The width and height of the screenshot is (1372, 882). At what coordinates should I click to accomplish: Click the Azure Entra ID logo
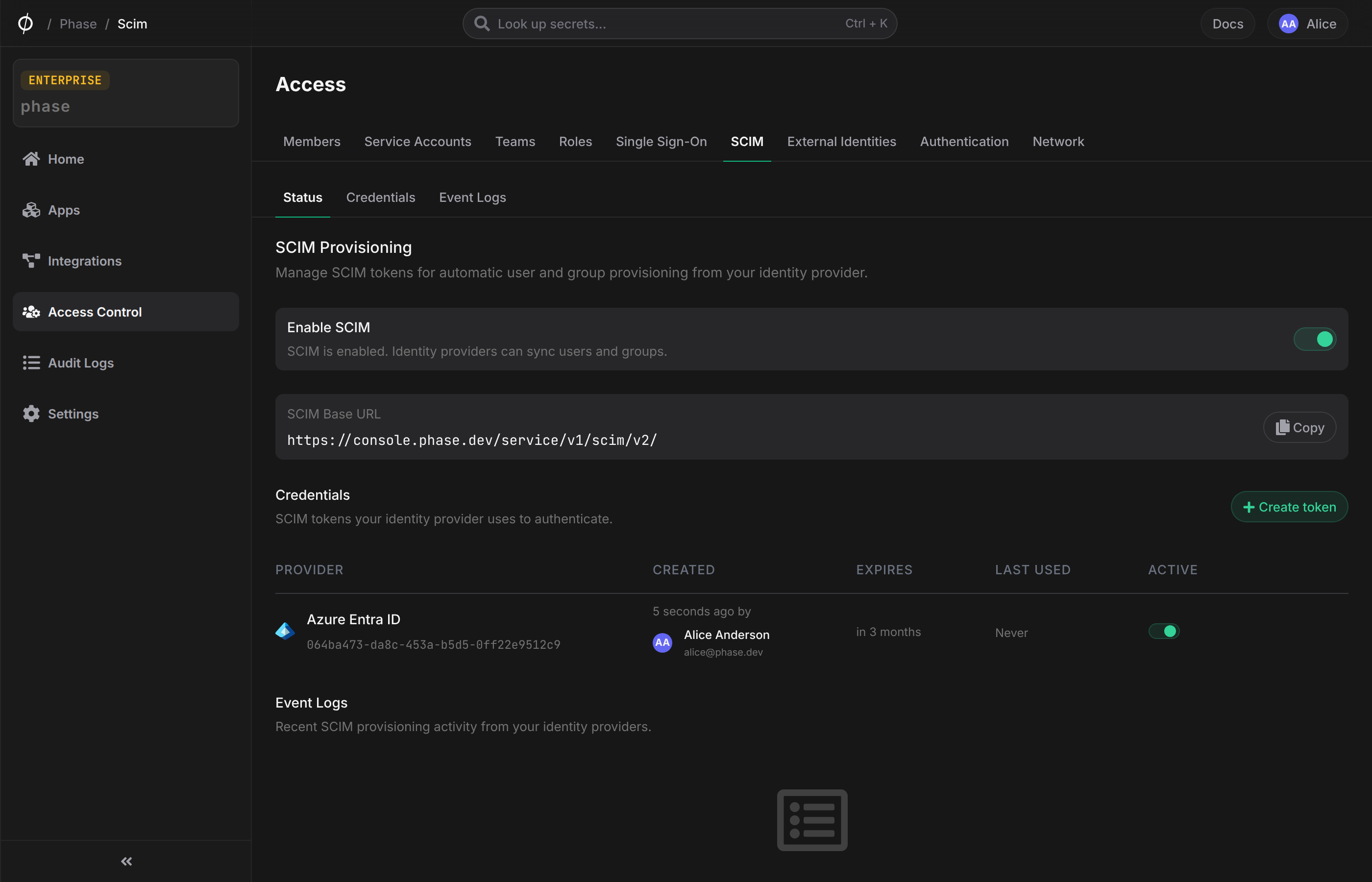click(x=285, y=631)
